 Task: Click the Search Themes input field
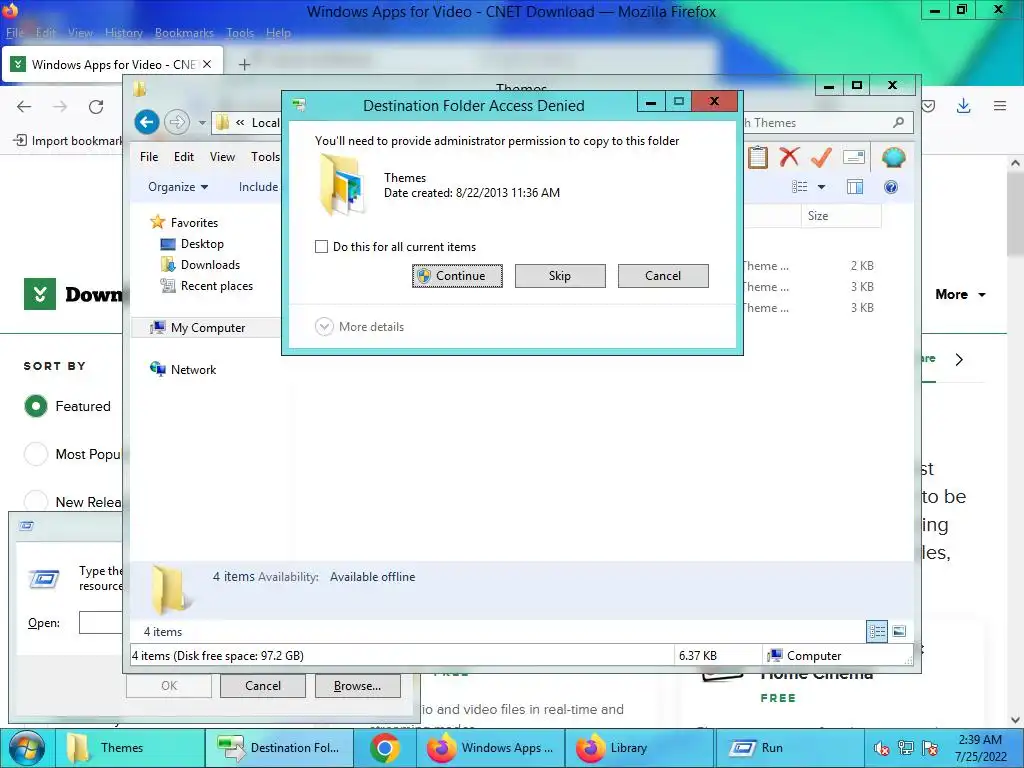[816, 122]
